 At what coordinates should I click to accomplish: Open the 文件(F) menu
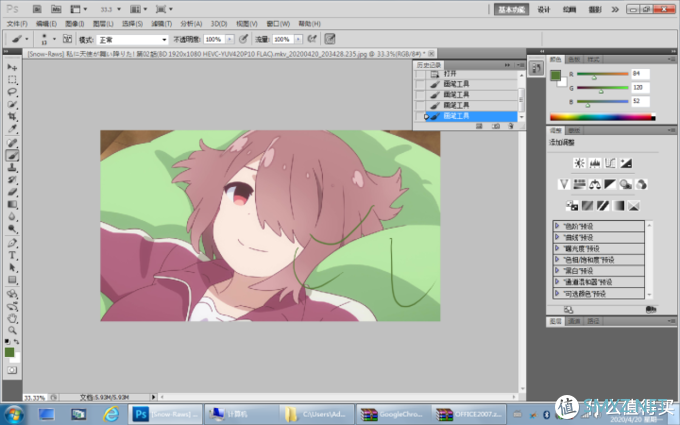point(17,23)
